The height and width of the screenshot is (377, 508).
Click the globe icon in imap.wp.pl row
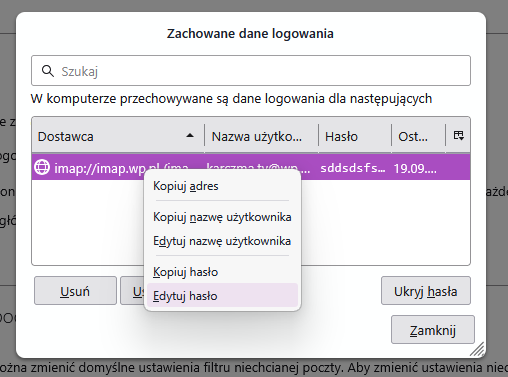[42, 167]
